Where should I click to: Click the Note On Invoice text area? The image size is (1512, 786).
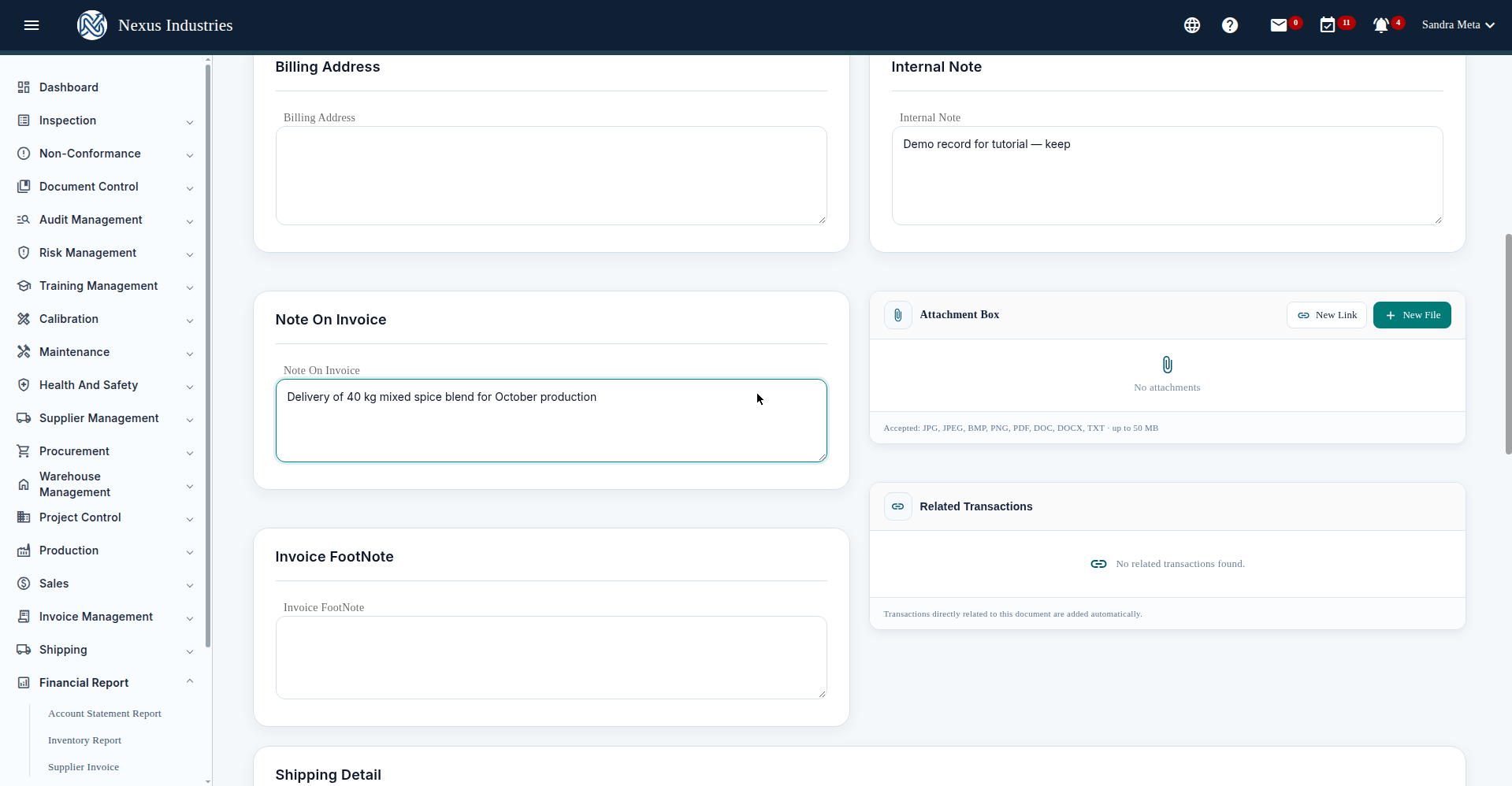coord(552,421)
